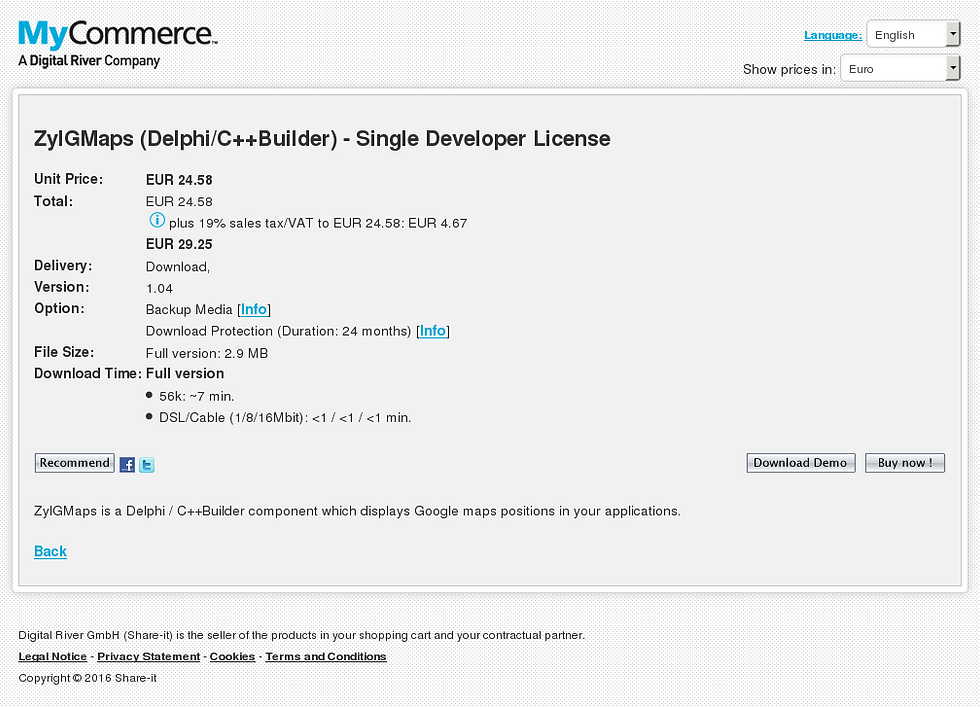Click the '56k: ~7 min.' entry
This screenshot has height=707, width=980.
pyautogui.click(x=197, y=396)
